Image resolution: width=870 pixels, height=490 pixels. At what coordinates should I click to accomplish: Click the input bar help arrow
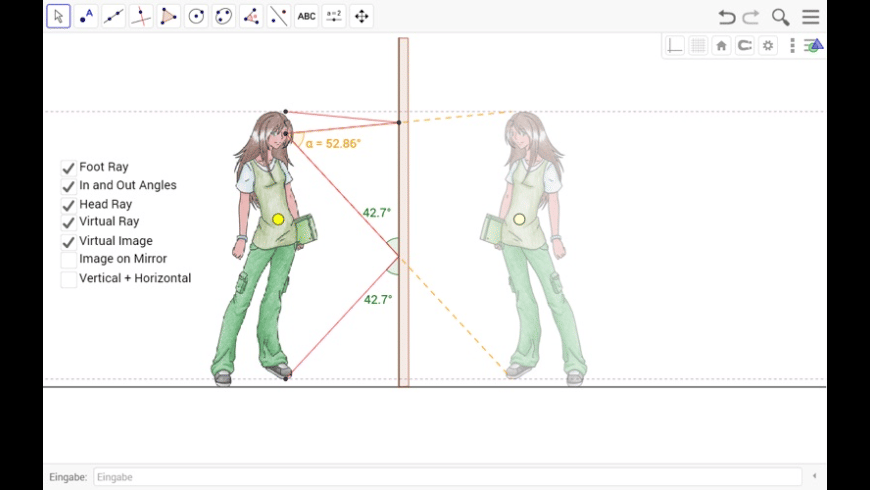pos(814,476)
